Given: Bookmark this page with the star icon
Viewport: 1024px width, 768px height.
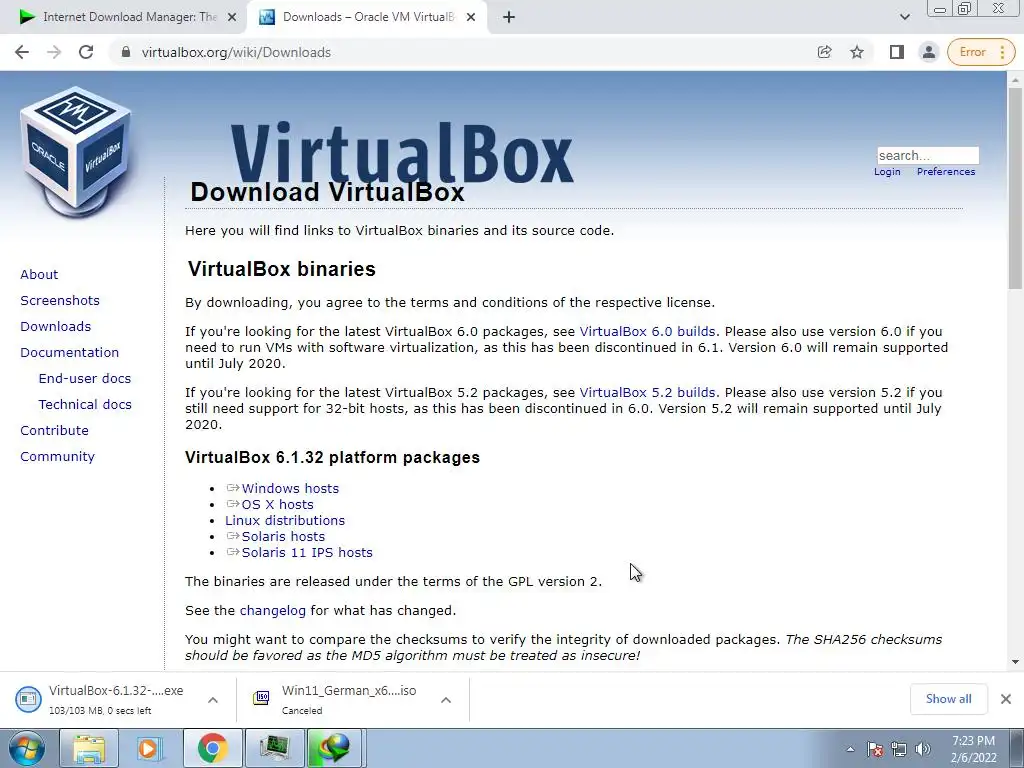Looking at the screenshot, I should coord(857,52).
